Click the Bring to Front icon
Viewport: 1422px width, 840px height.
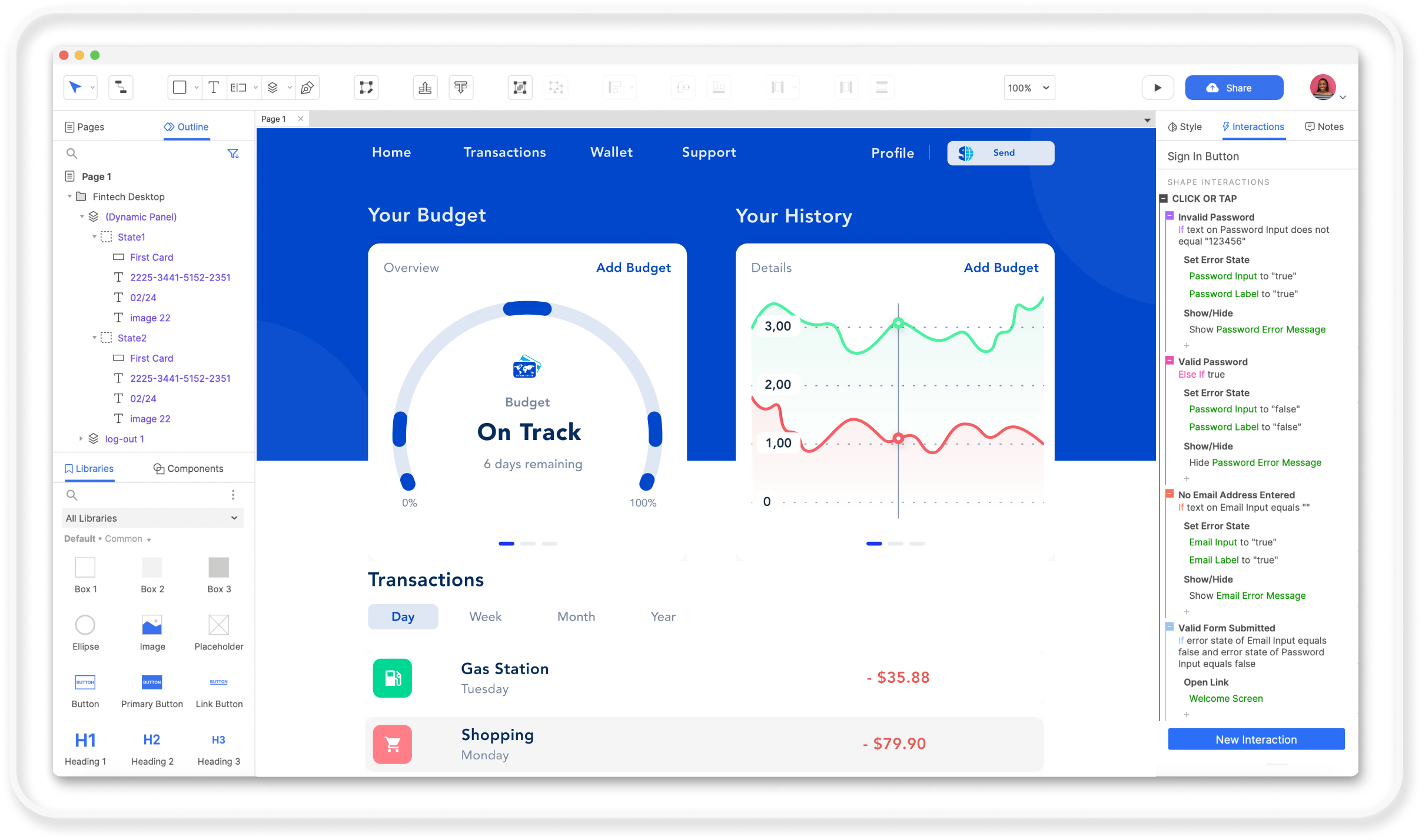[x=425, y=88]
